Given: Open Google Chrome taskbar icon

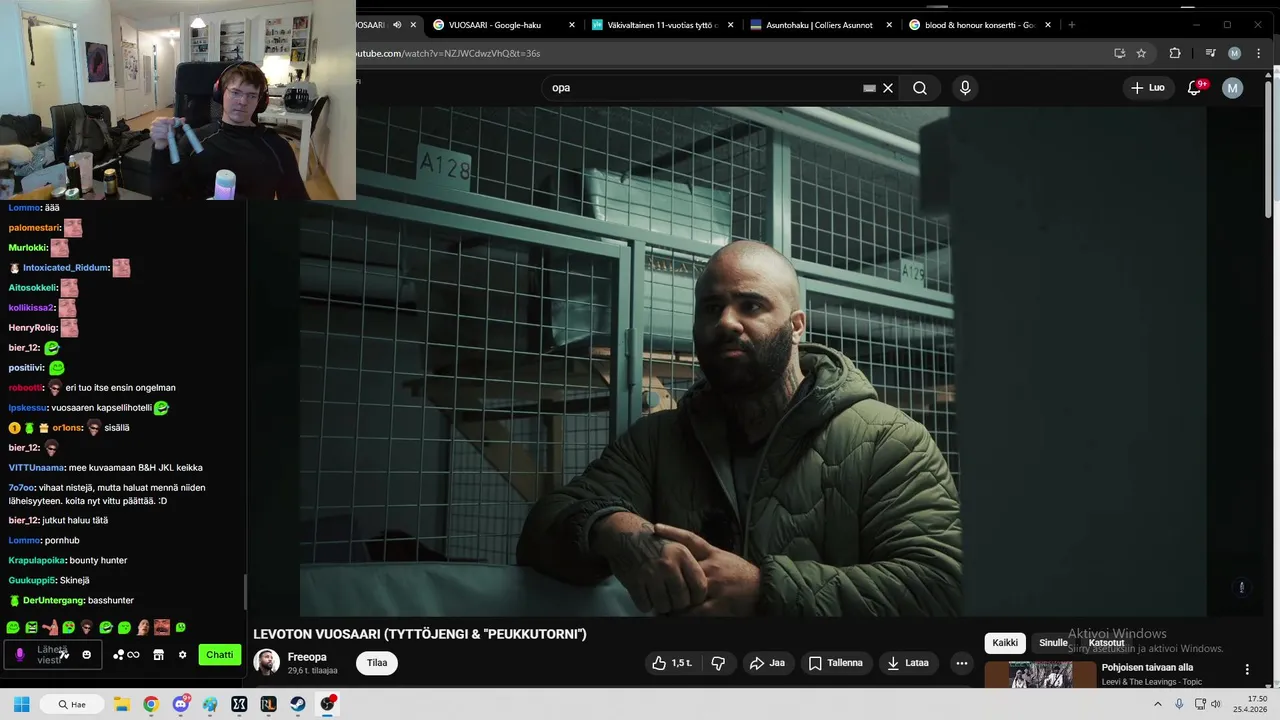Looking at the screenshot, I should pyautogui.click(x=151, y=704).
